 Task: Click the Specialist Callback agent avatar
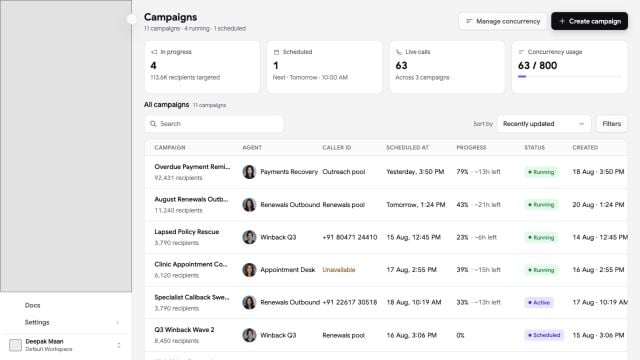click(249, 302)
